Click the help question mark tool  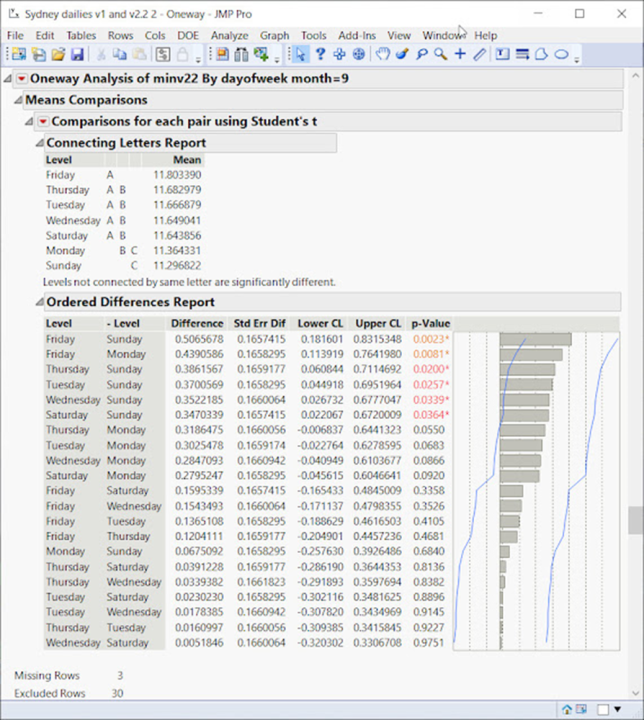click(x=321, y=54)
